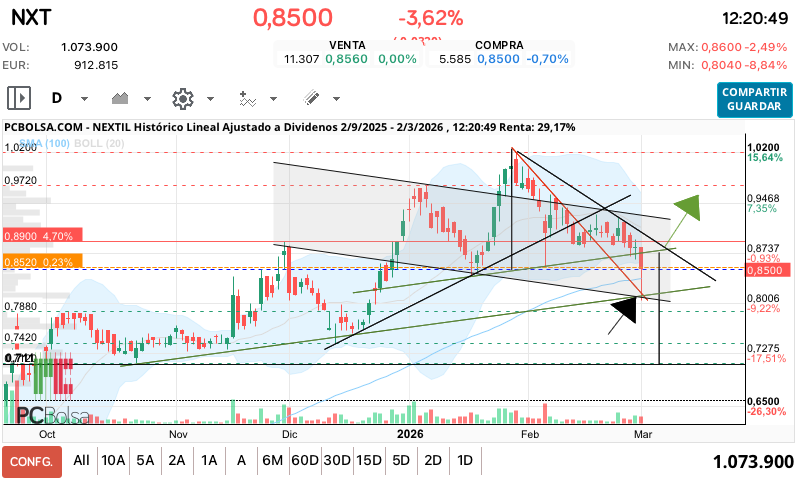Click the CONFG. button

pyautogui.click(x=31, y=461)
